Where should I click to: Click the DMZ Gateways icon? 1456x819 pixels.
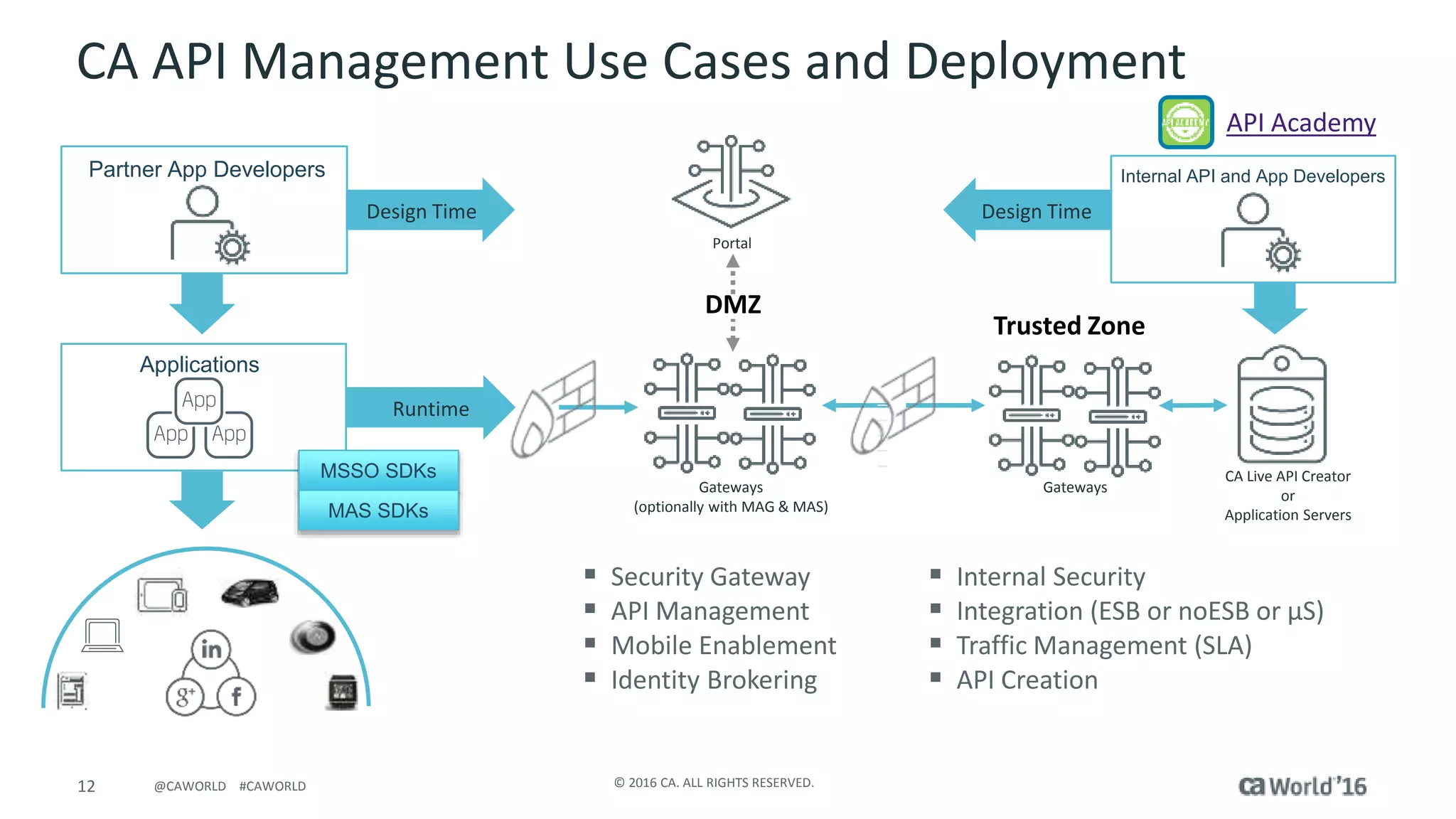click(729, 414)
